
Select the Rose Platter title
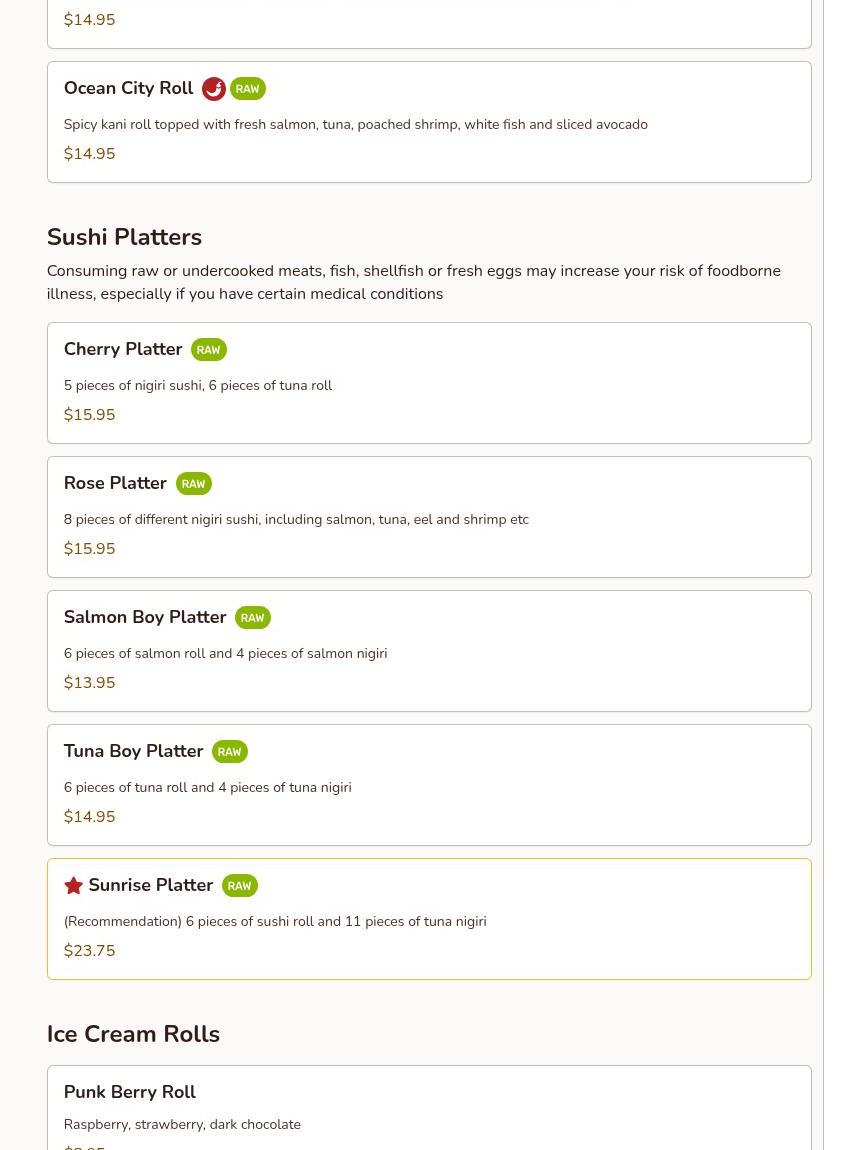pyautogui.click(x=115, y=483)
